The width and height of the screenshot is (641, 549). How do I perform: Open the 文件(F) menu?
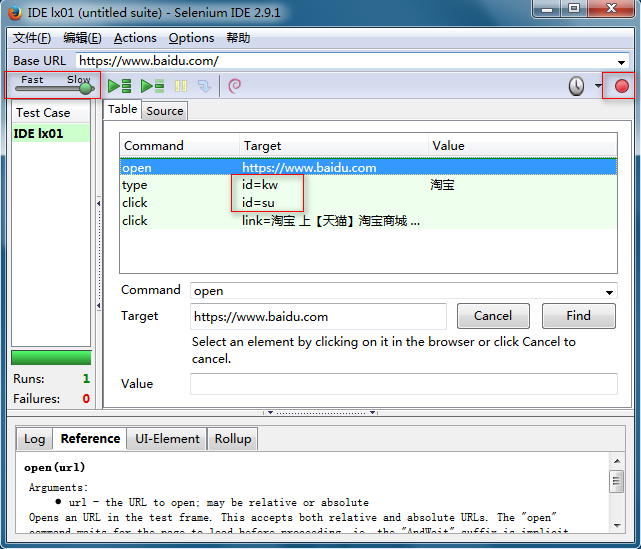(x=31, y=38)
